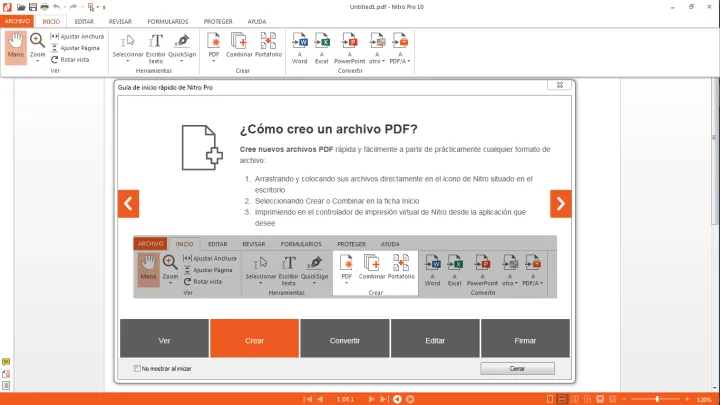
Task: Expand the QuickSign dropdown arrow
Action: click(182, 61)
